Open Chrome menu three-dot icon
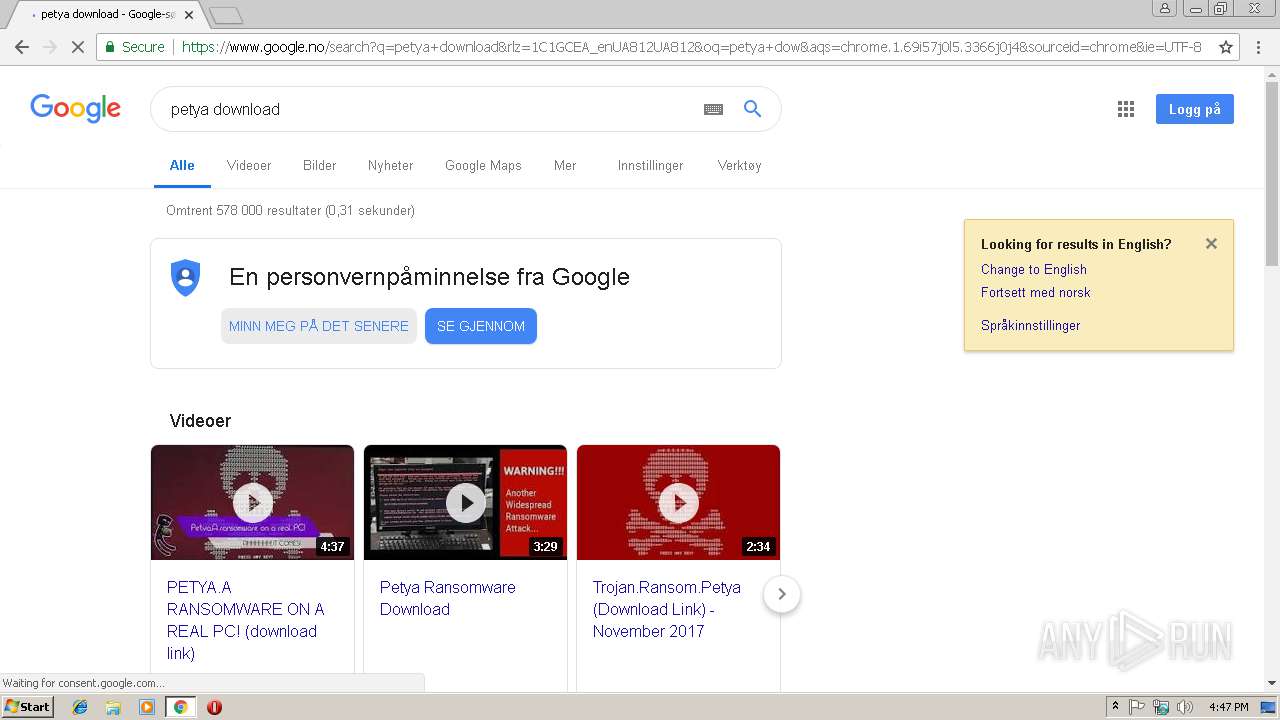 (1258, 47)
